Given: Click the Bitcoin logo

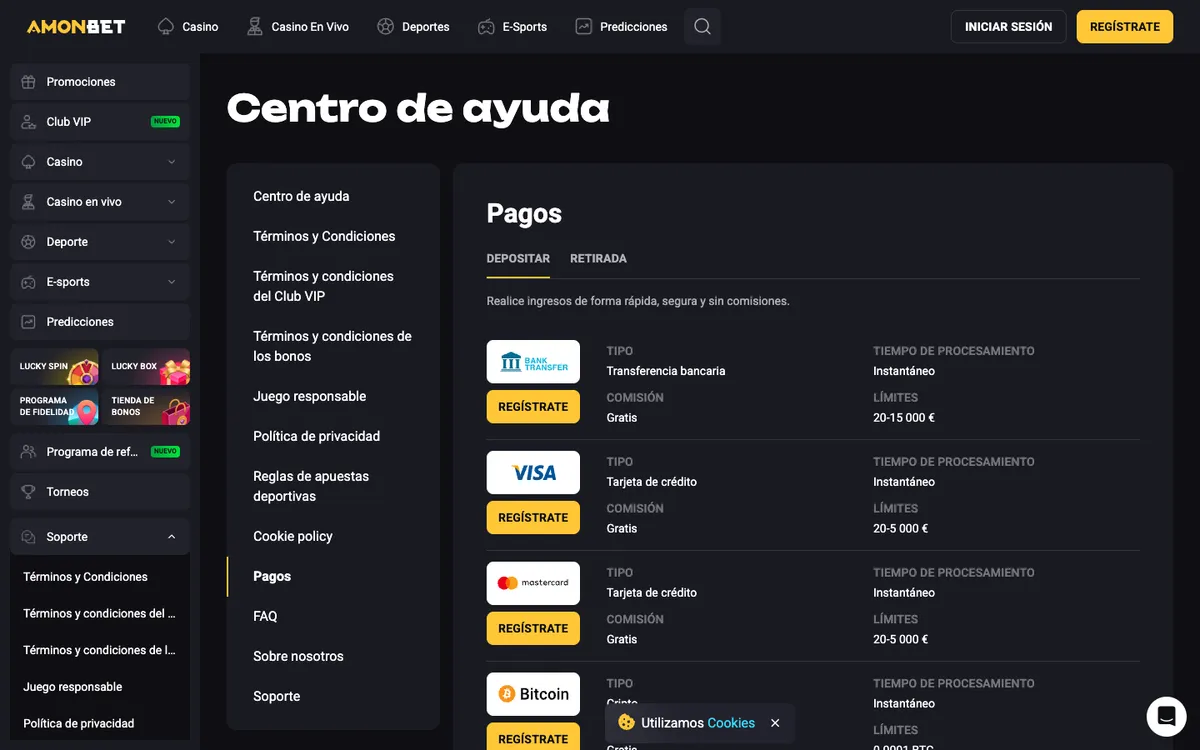Looking at the screenshot, I should (x=533, y=694).
